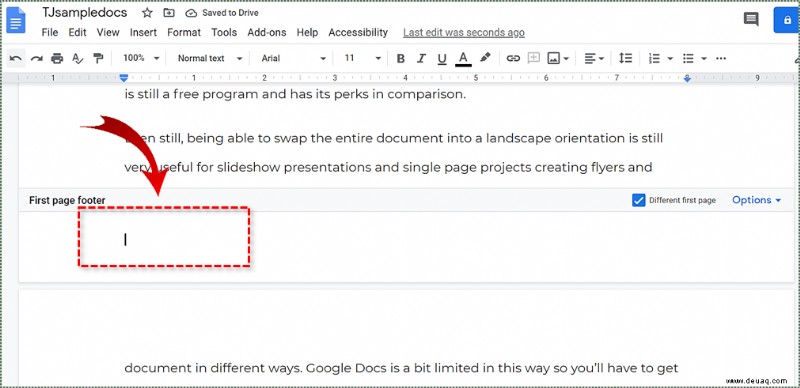This screenshot has height=388, width=800.
Task: Expand the Arial font dropdown
Action: coord(293,58)
